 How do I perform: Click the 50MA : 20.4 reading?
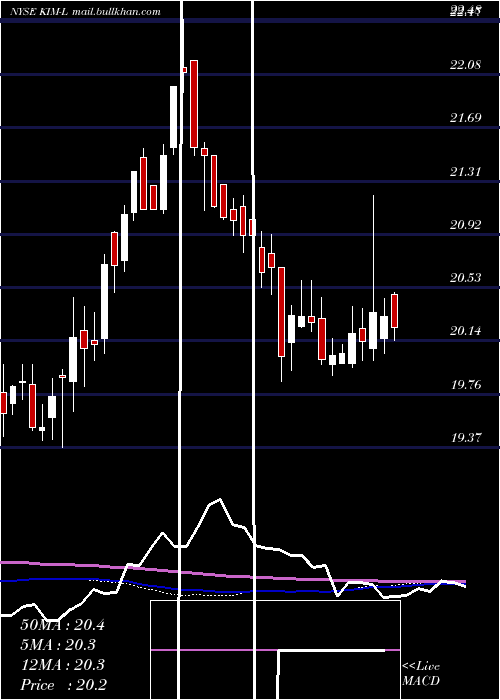click(x=62, y=625)
